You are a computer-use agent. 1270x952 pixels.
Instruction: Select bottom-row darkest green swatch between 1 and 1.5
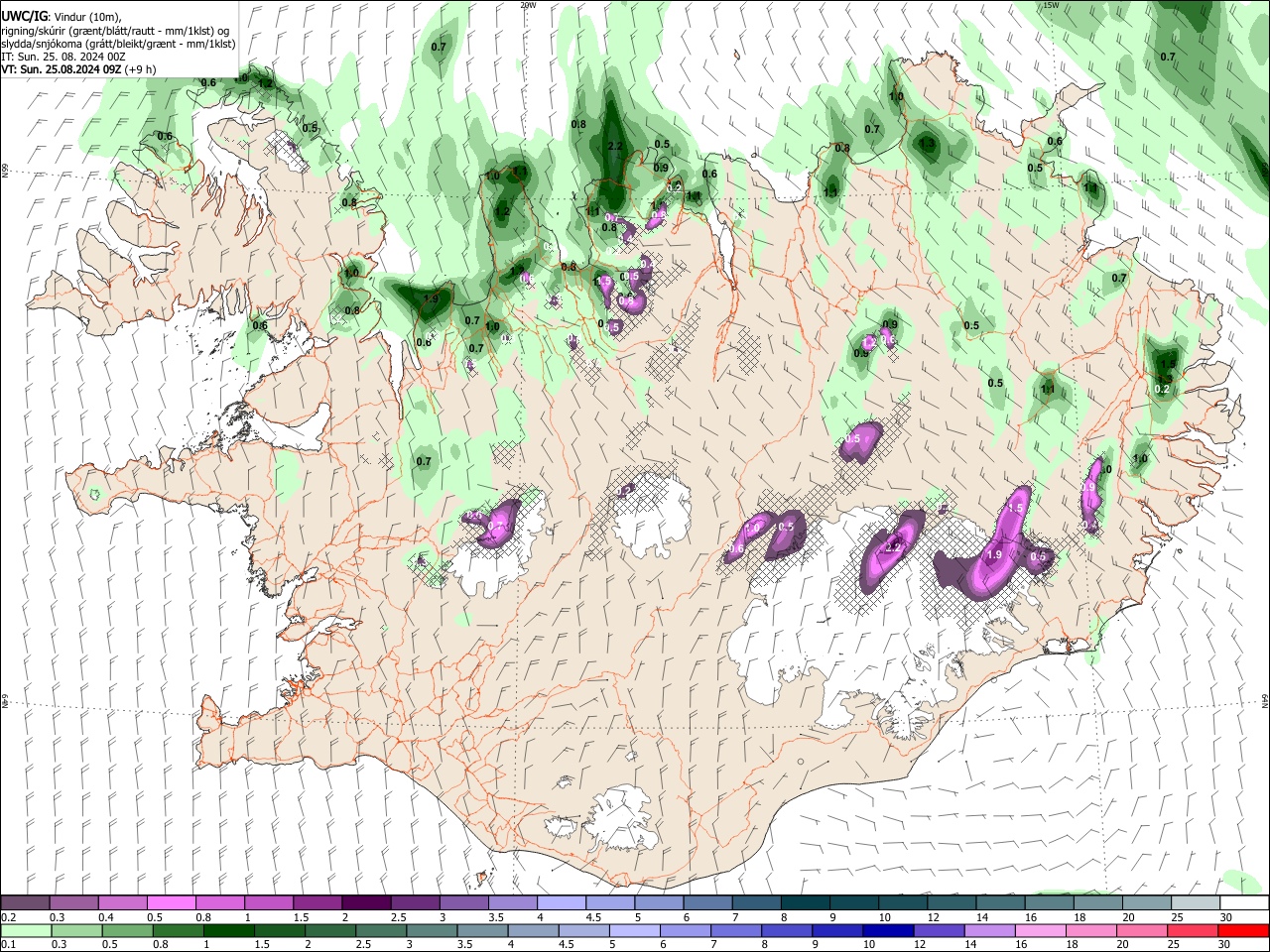click(228, 930)
